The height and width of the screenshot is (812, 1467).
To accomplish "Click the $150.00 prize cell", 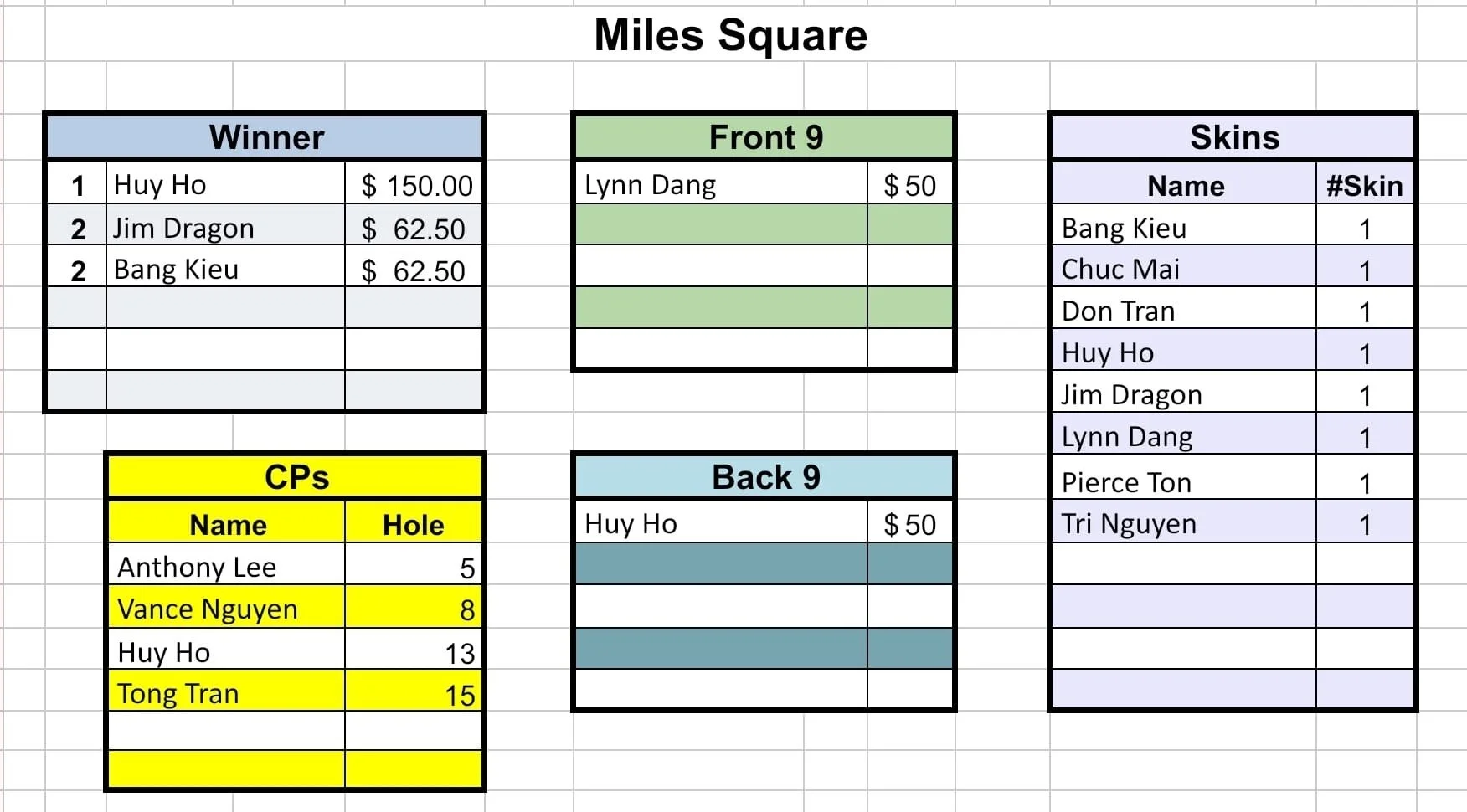I will coord(414,183).
